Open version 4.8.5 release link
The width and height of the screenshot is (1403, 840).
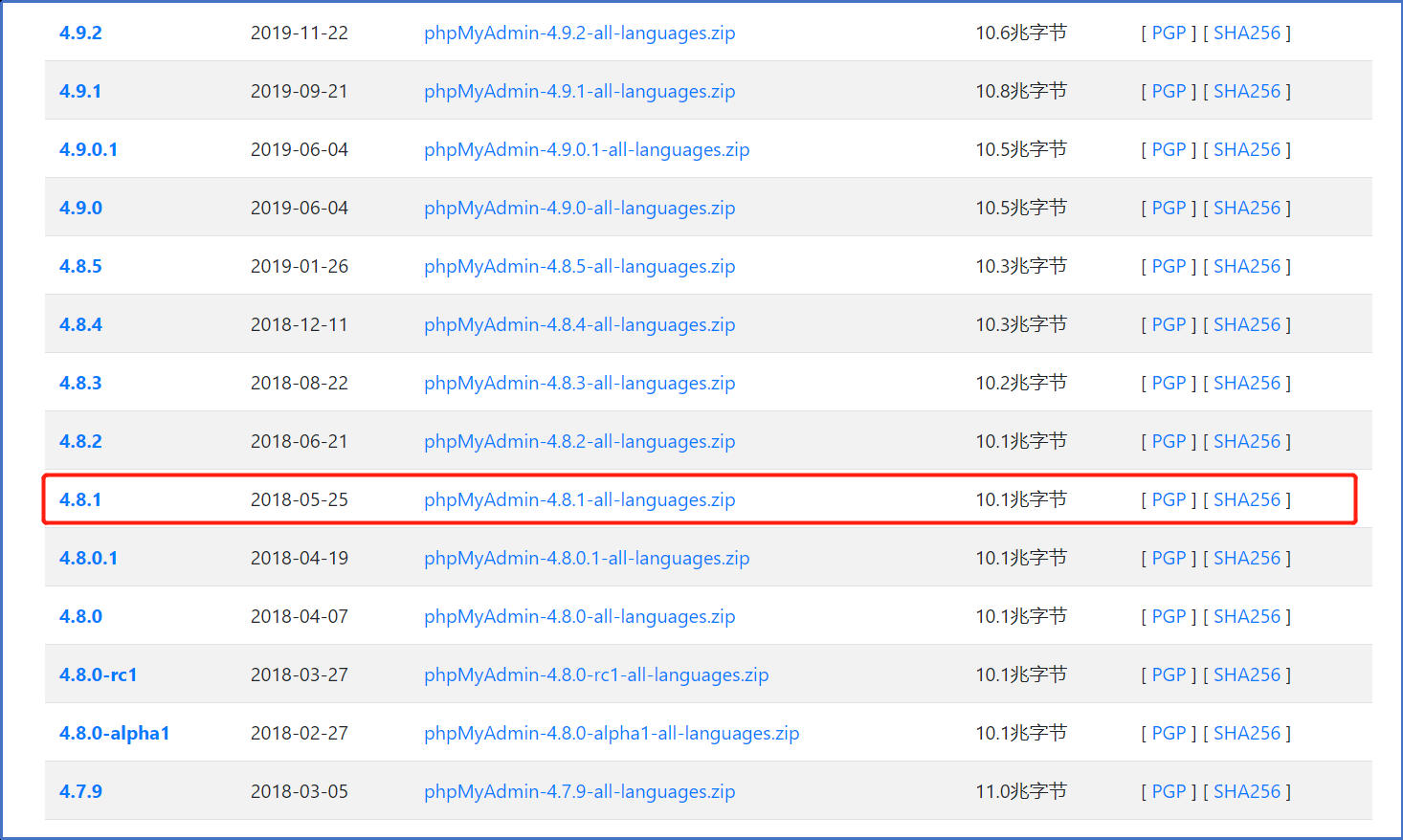coord(80,266)
